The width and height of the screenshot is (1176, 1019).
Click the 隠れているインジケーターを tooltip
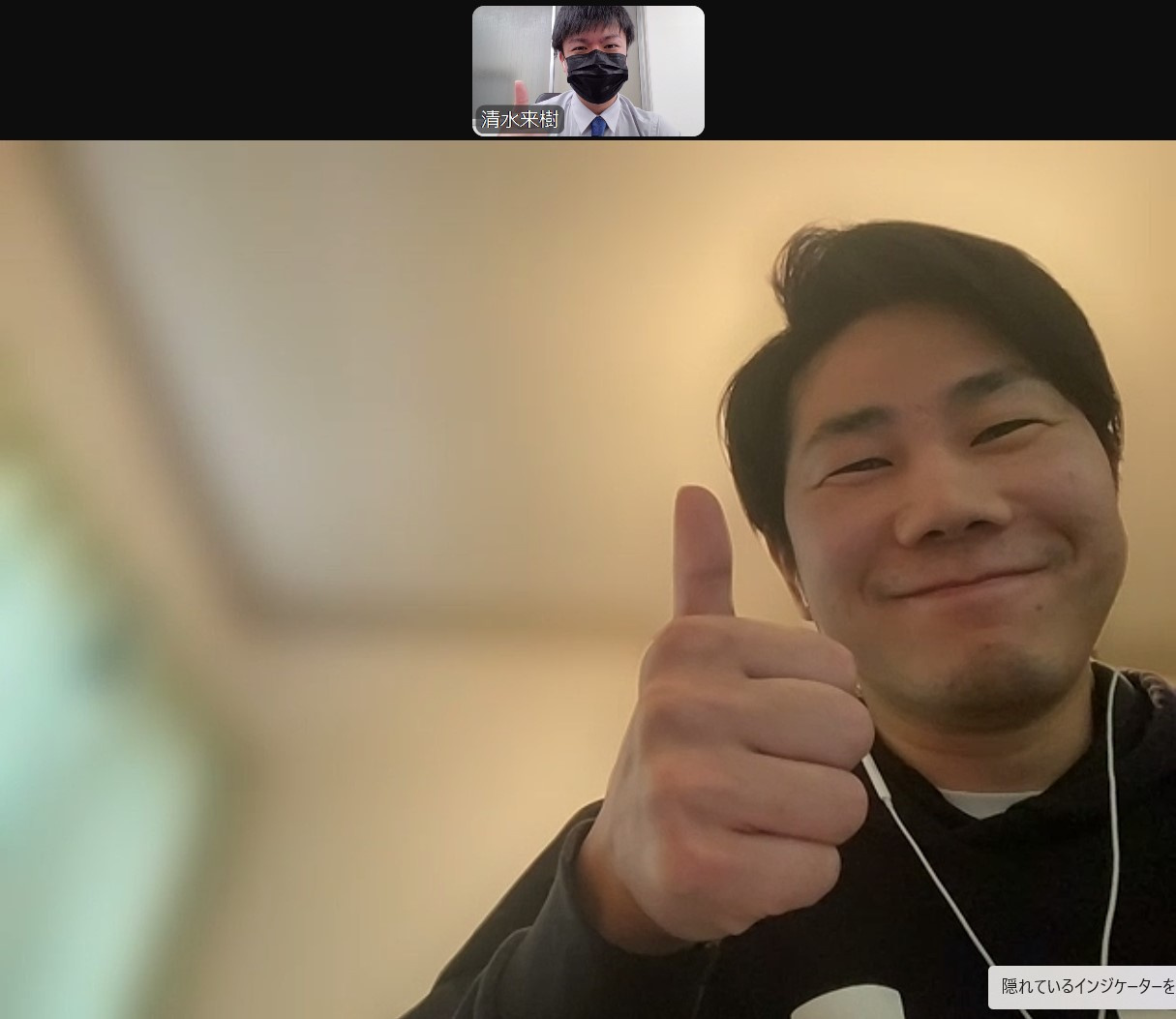click(x=1083, y=986)
